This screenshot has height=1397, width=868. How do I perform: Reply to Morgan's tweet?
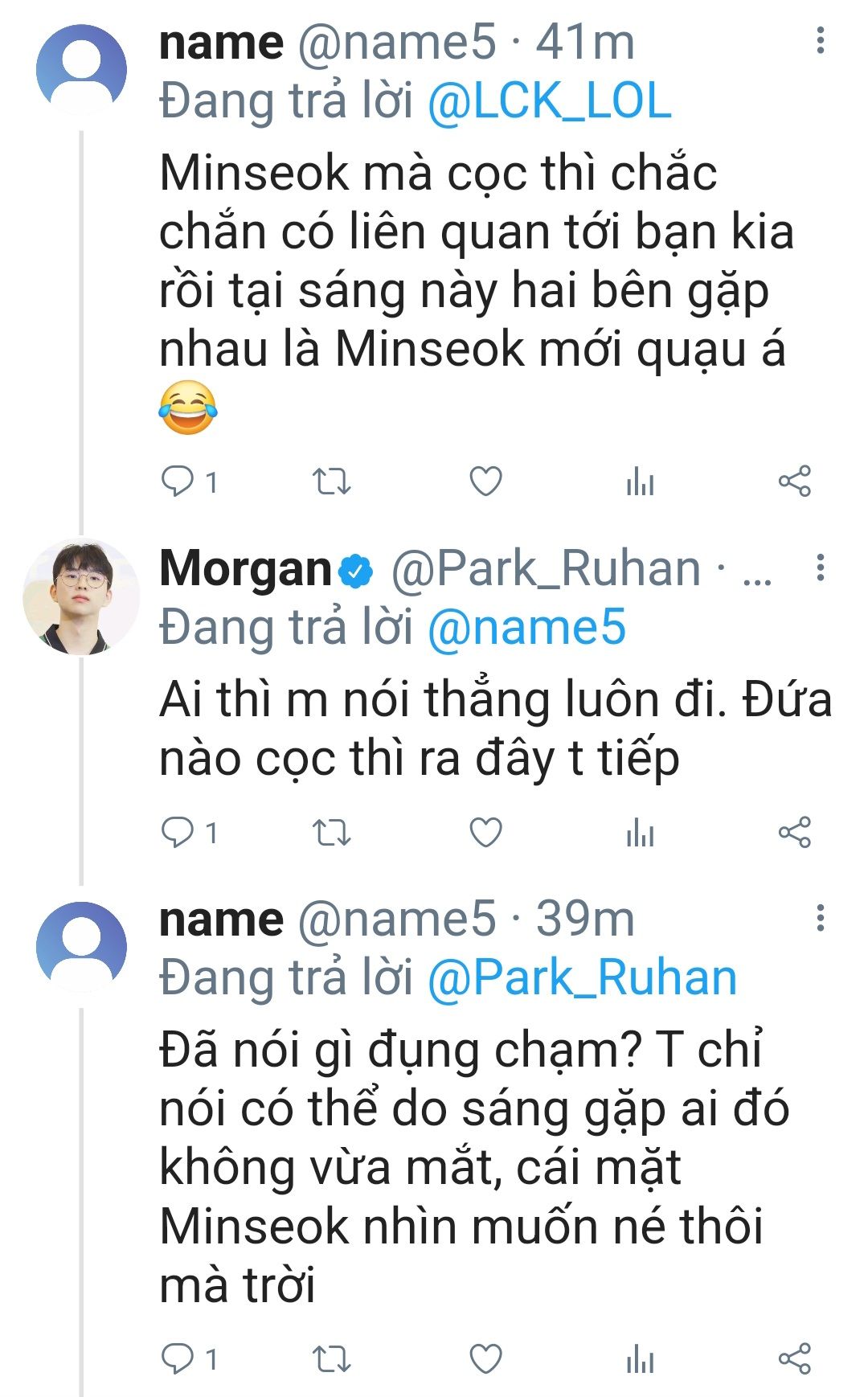pyautogui.click(x=178, y=832)
